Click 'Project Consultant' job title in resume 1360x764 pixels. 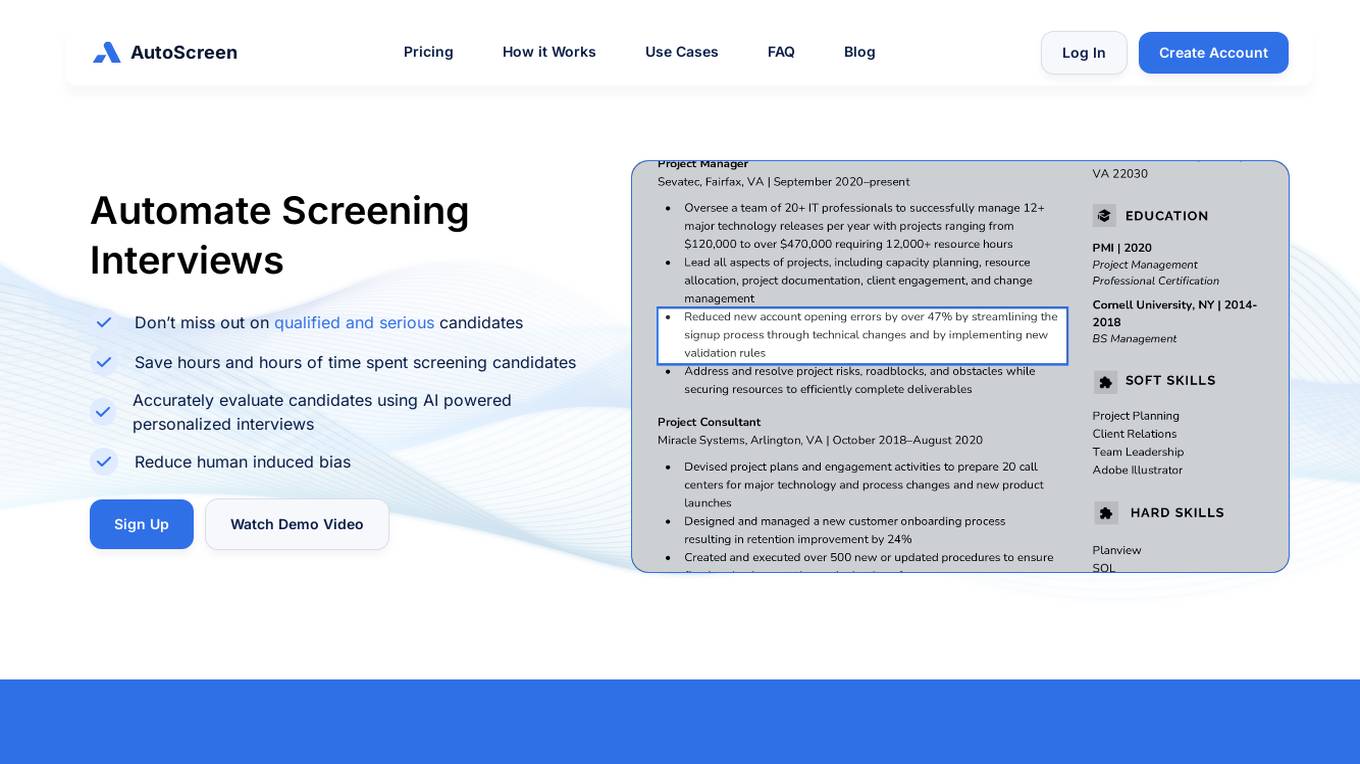point(709,422)
